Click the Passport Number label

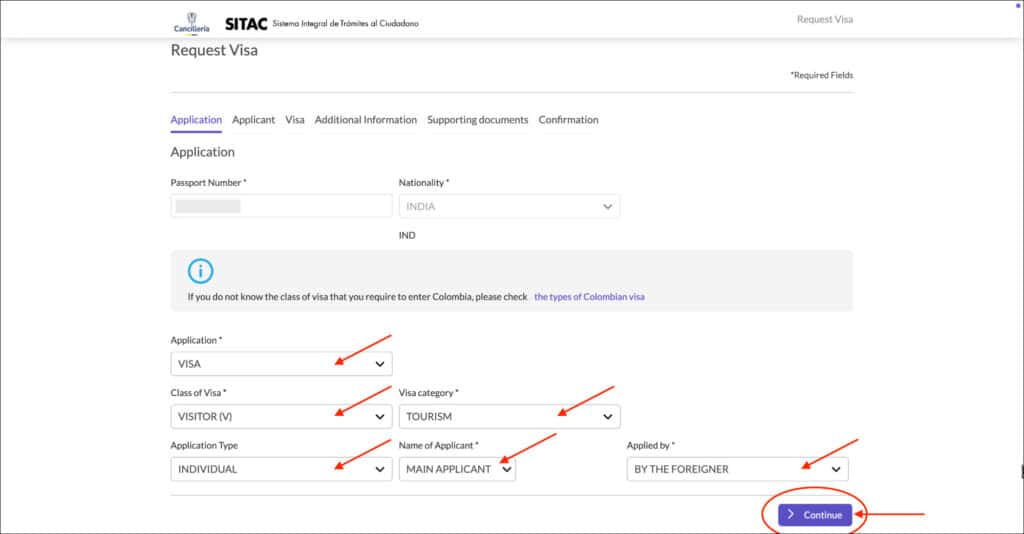(x=208, y=183)
